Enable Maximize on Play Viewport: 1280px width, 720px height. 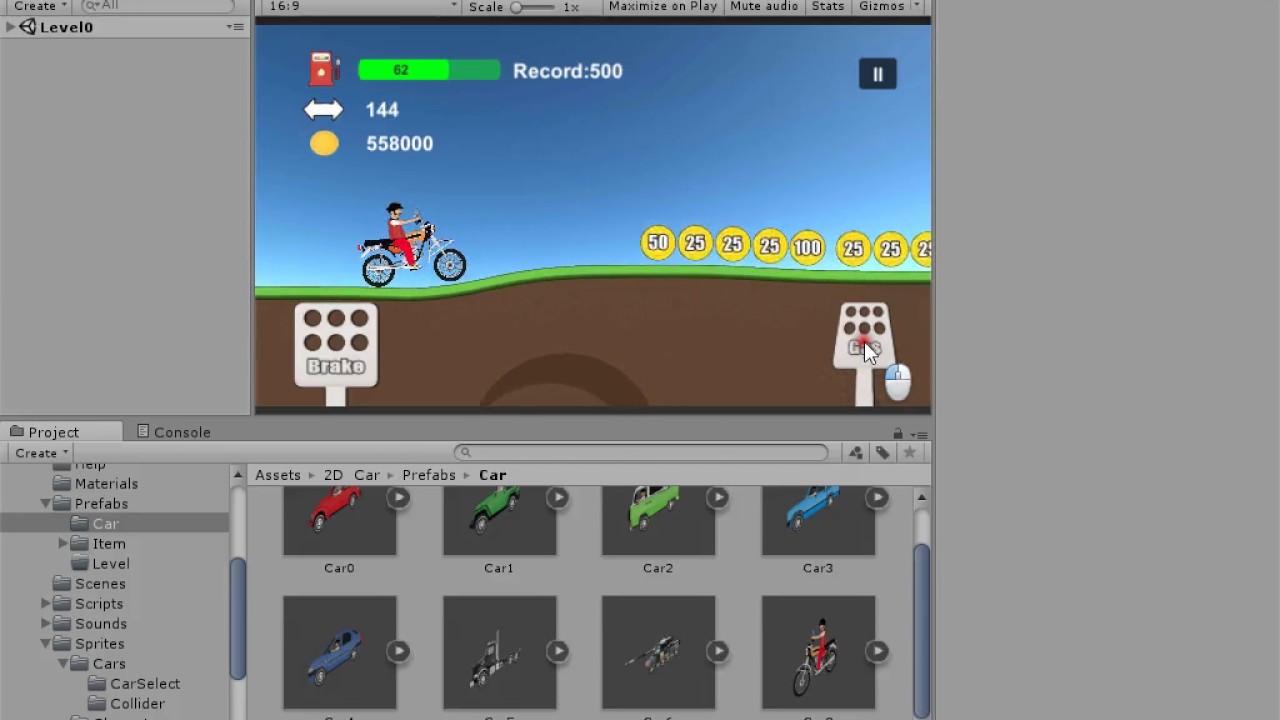pyautogui.click(x=662, y=7)
